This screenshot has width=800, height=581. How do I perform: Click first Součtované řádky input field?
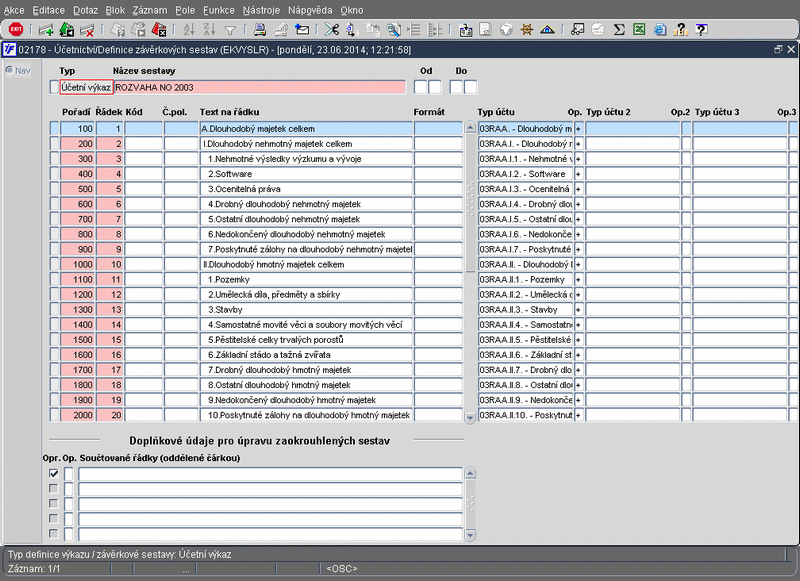(270, 474)
